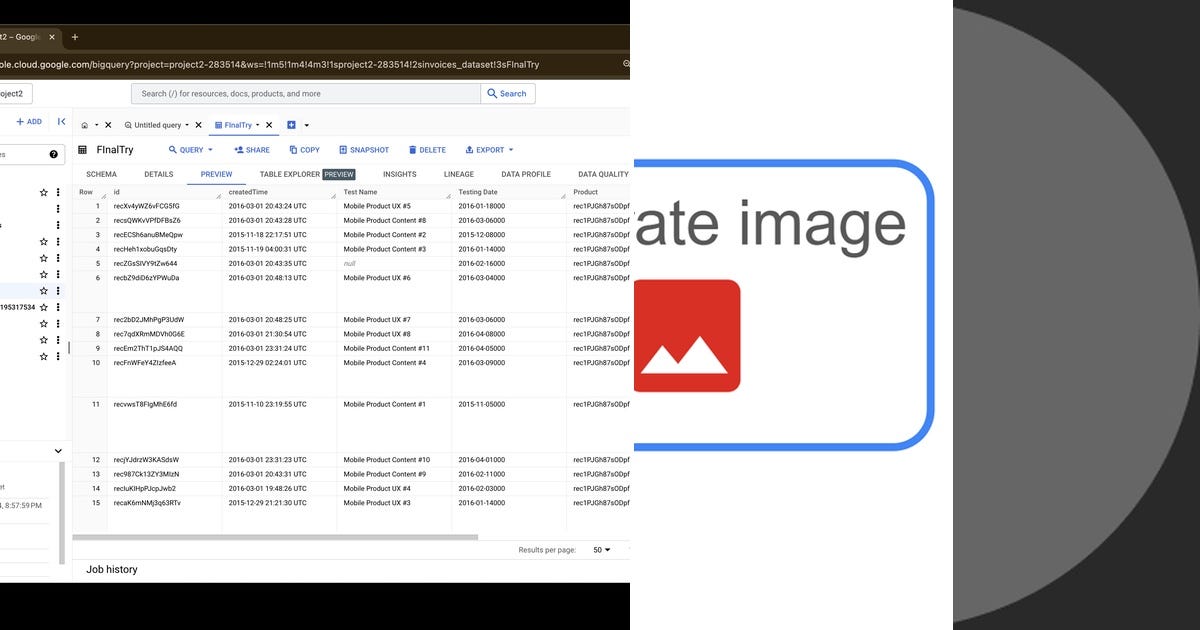The width and height of the screenshot is (1200, 630).
Task: Unstar the highlighted dataset entry
Action: 43,291
